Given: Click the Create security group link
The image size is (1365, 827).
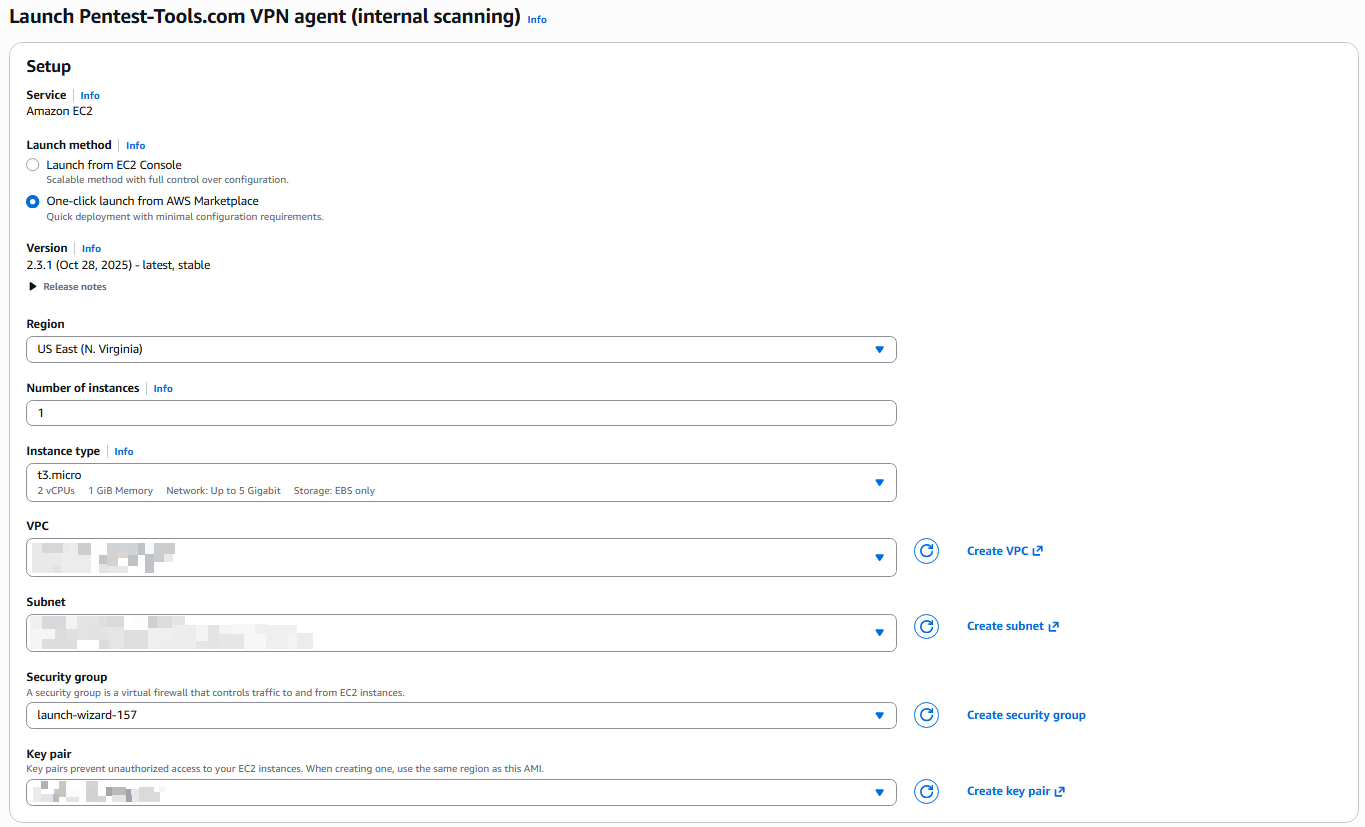Looking at the screenshot, I should (1026, 715).
